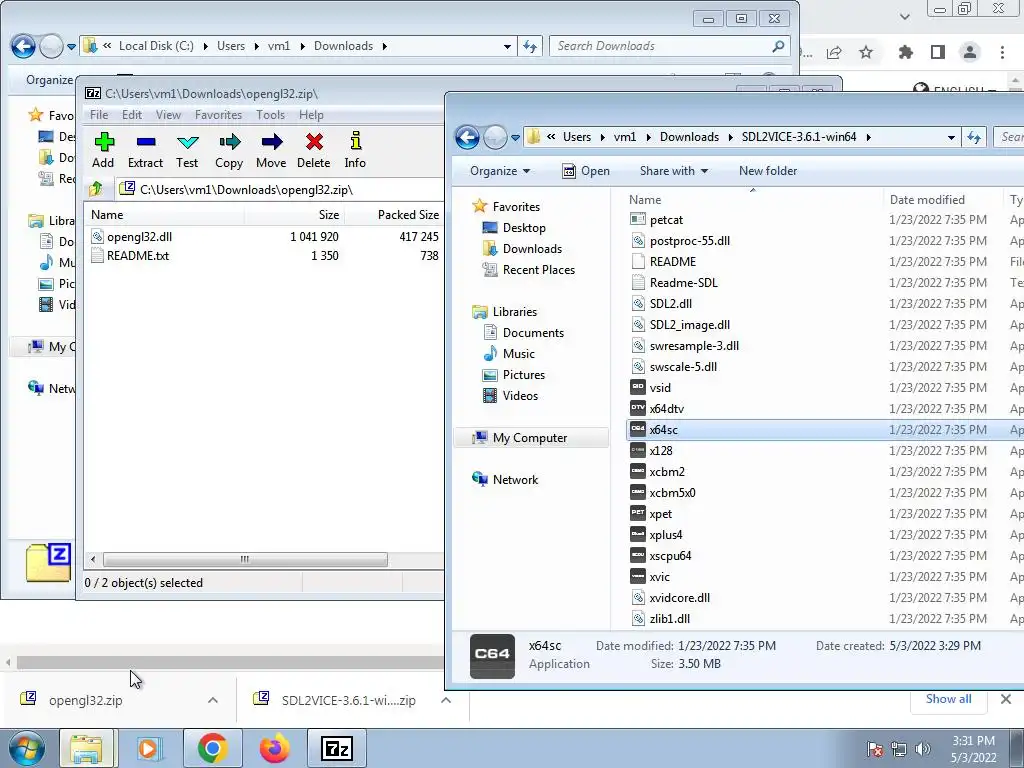Image resolution: width=1024 pixels, height=768 pixels.
Task: Select the xpet application
Action: (660, 514)
